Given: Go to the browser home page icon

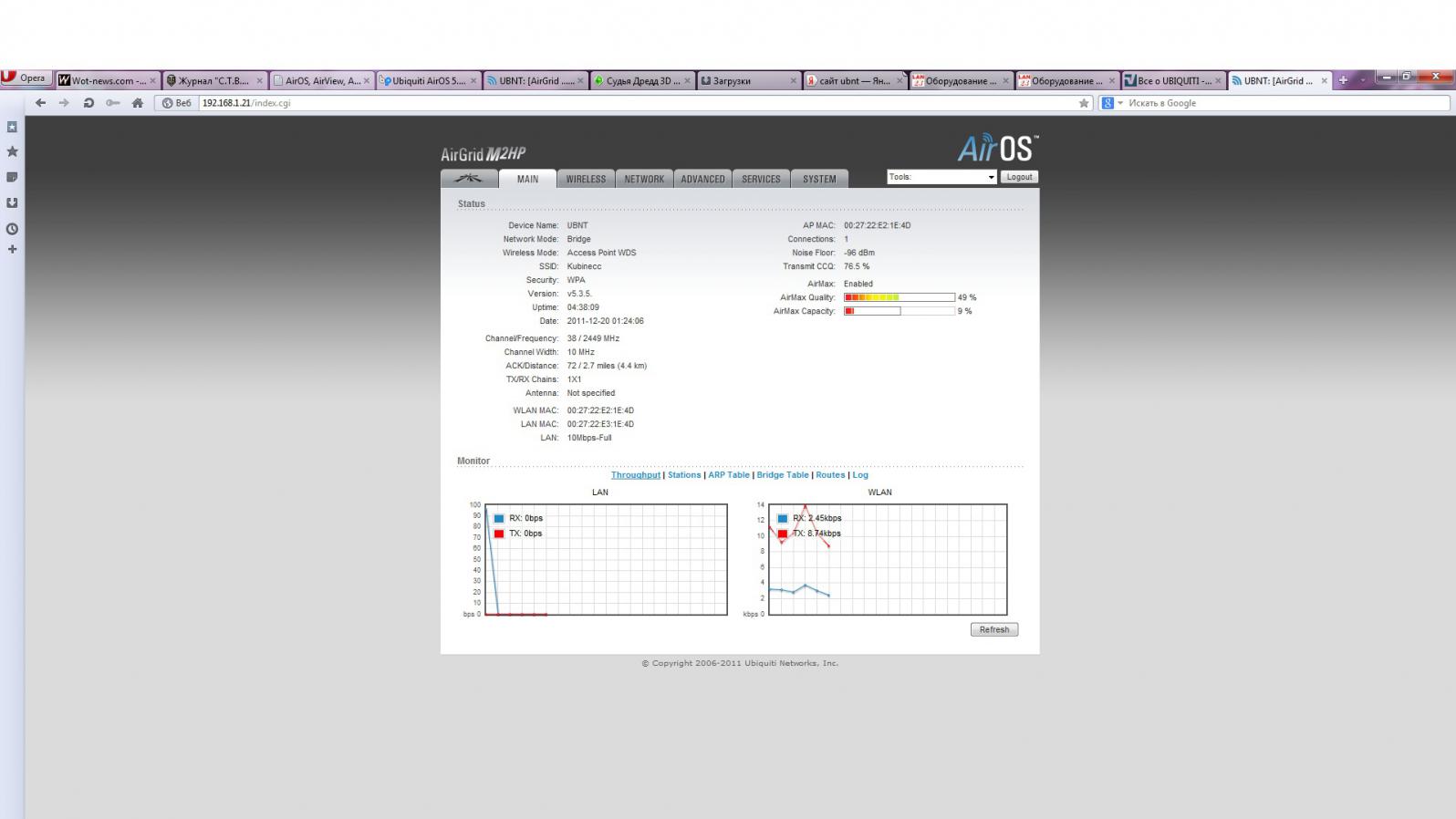Looking at the screenshot, I should [x=138, y=103].
